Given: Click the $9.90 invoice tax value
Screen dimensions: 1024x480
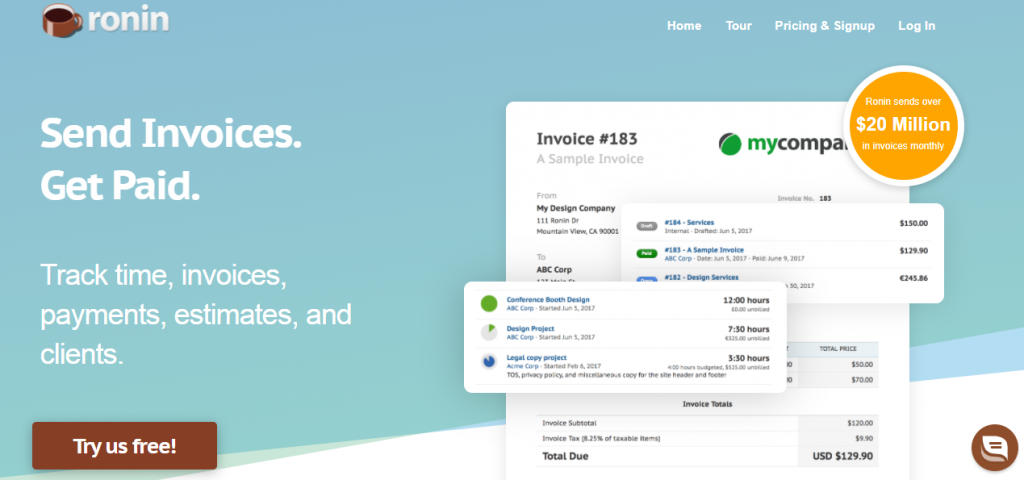Looking at the screenshot, I should (x=863, y=438).
